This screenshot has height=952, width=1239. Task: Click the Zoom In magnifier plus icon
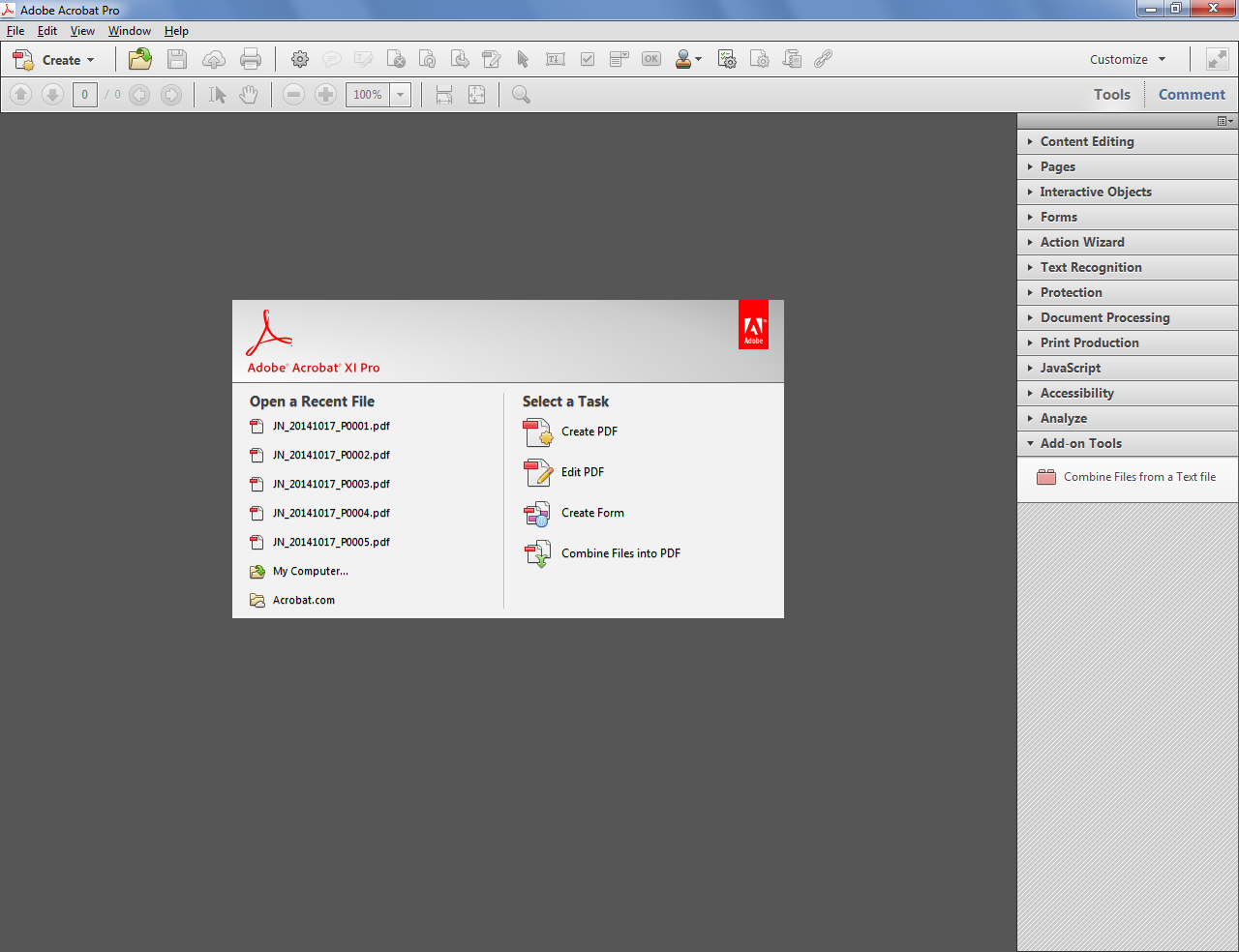326,94
